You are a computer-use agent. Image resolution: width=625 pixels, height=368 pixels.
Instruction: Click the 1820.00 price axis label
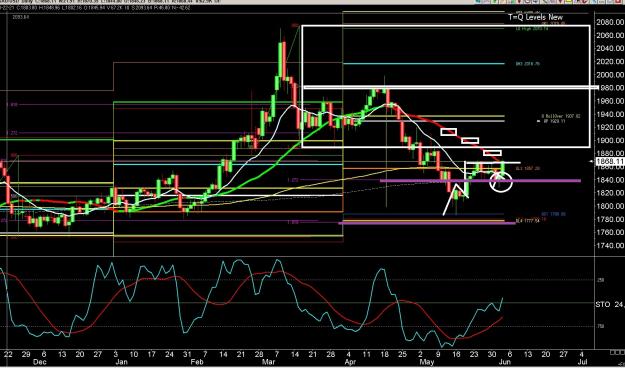pyautogui.click(x=611, y=193)
